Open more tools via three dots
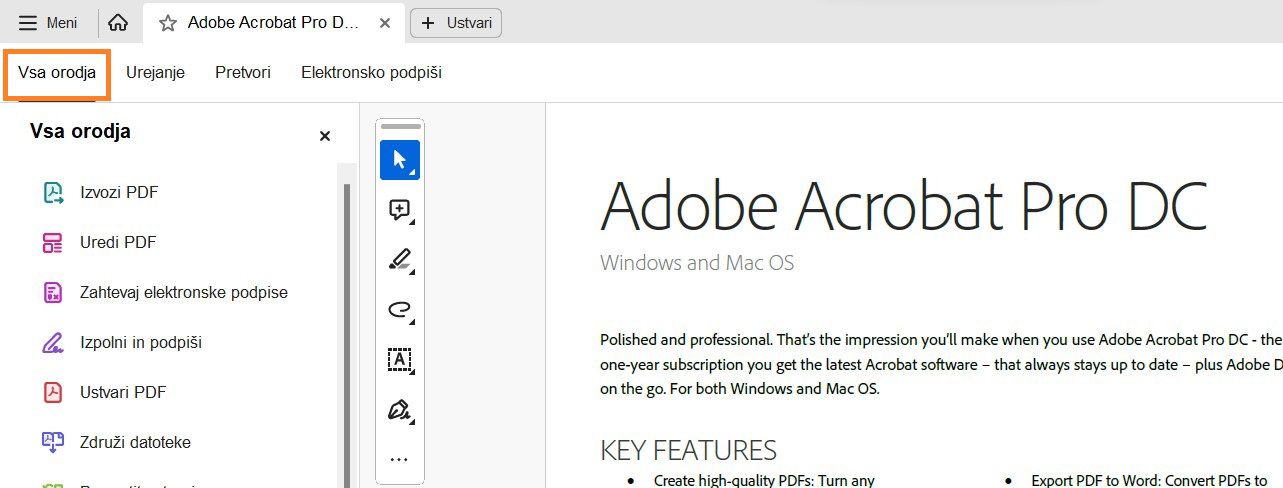 [399, 460]
